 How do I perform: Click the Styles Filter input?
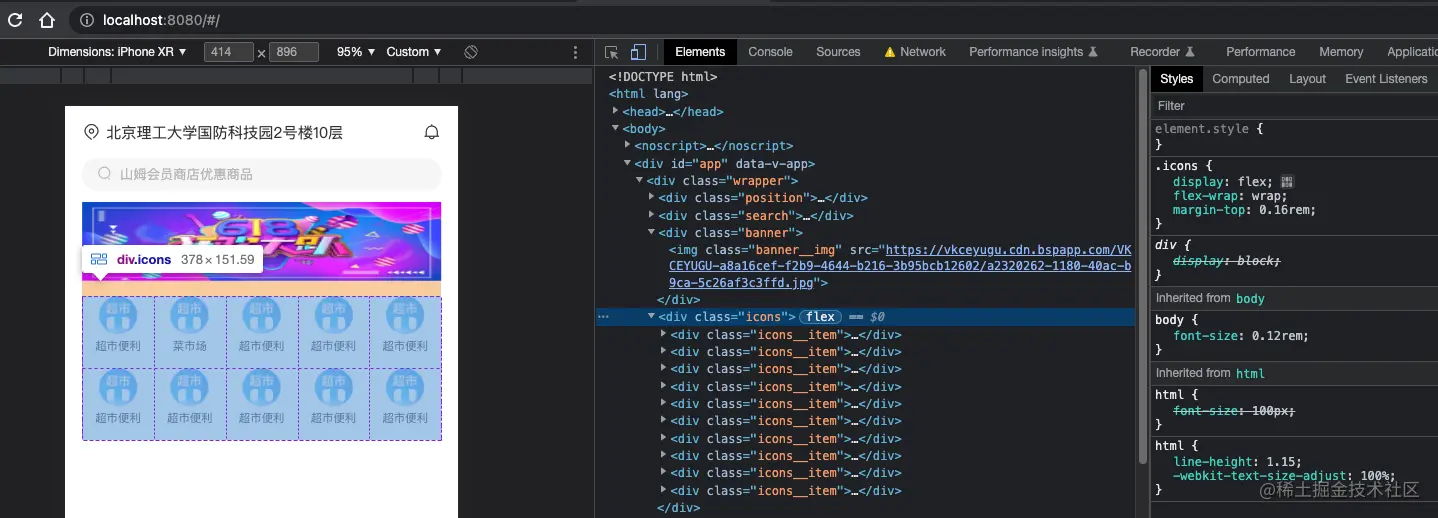pos(1294,105)
